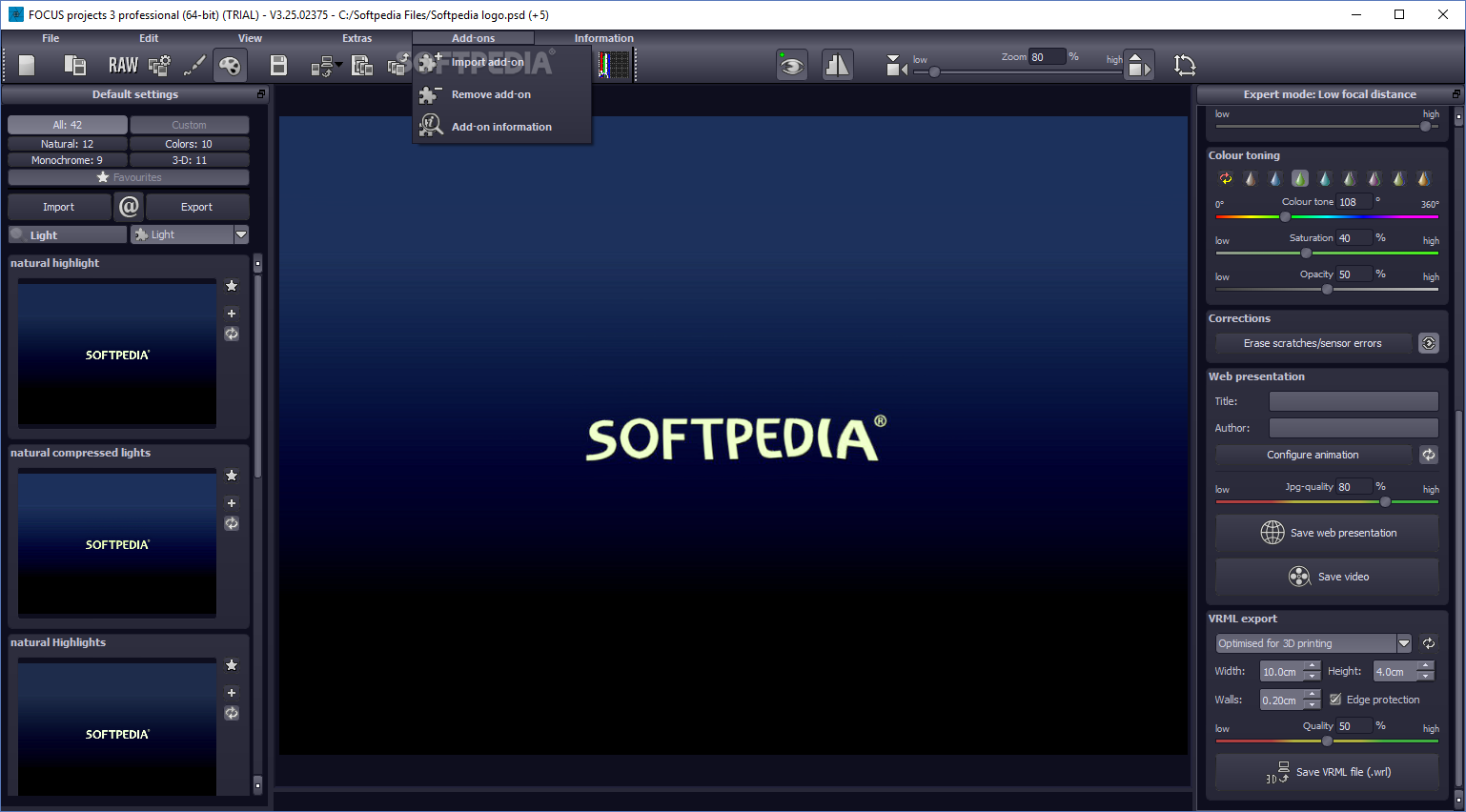
Task: Click the rotate arrows icon in toolbar
Action: [x=1185, y=65]
